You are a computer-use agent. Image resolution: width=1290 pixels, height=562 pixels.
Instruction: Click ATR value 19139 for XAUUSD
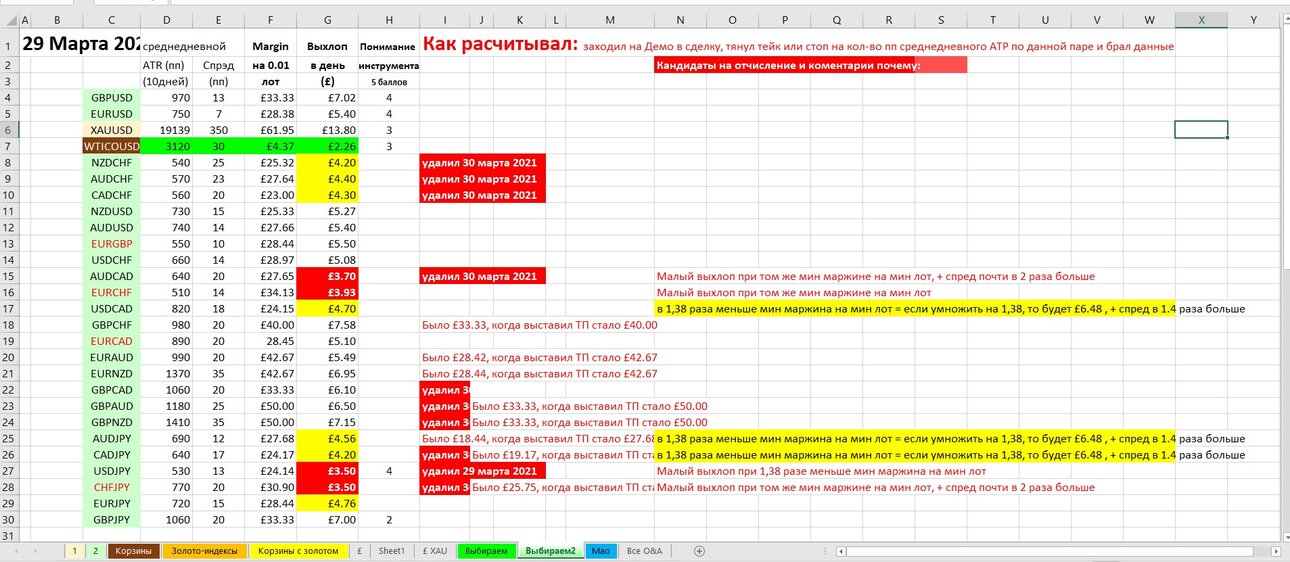pyautogui.click(x=166, y=130)
